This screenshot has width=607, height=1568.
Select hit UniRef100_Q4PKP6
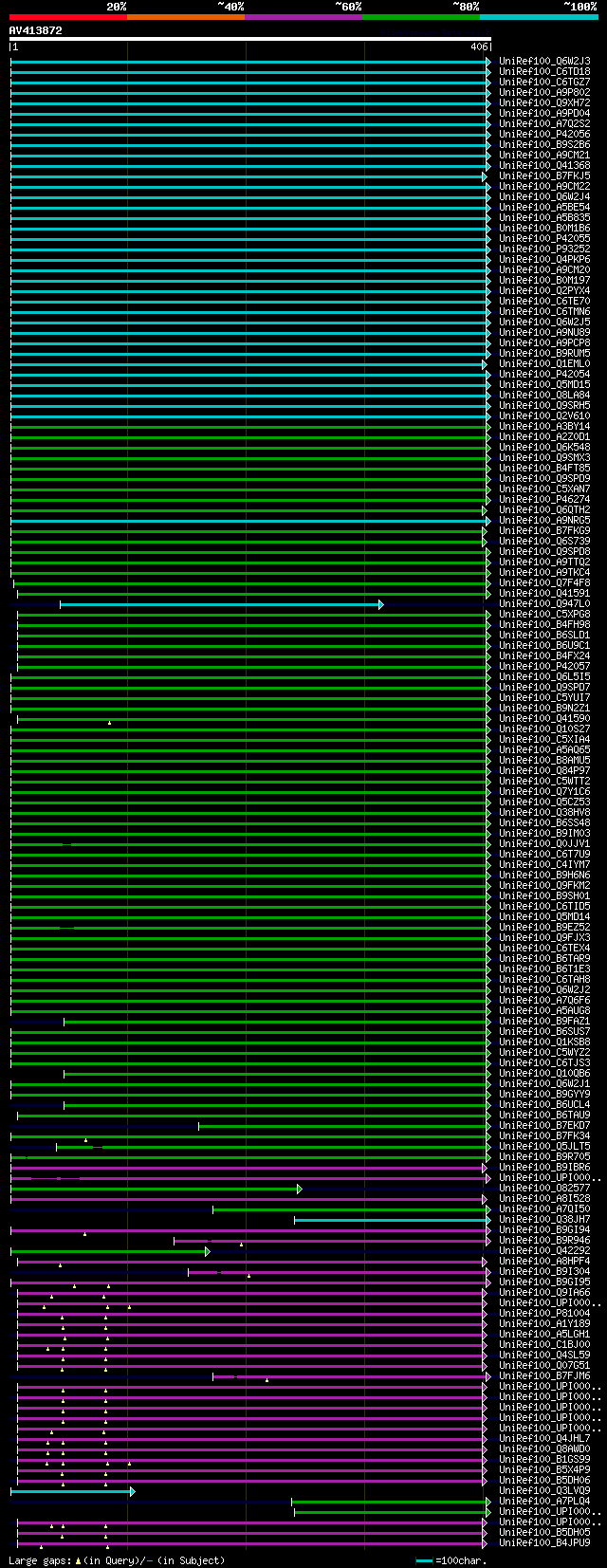pos(544,259)
